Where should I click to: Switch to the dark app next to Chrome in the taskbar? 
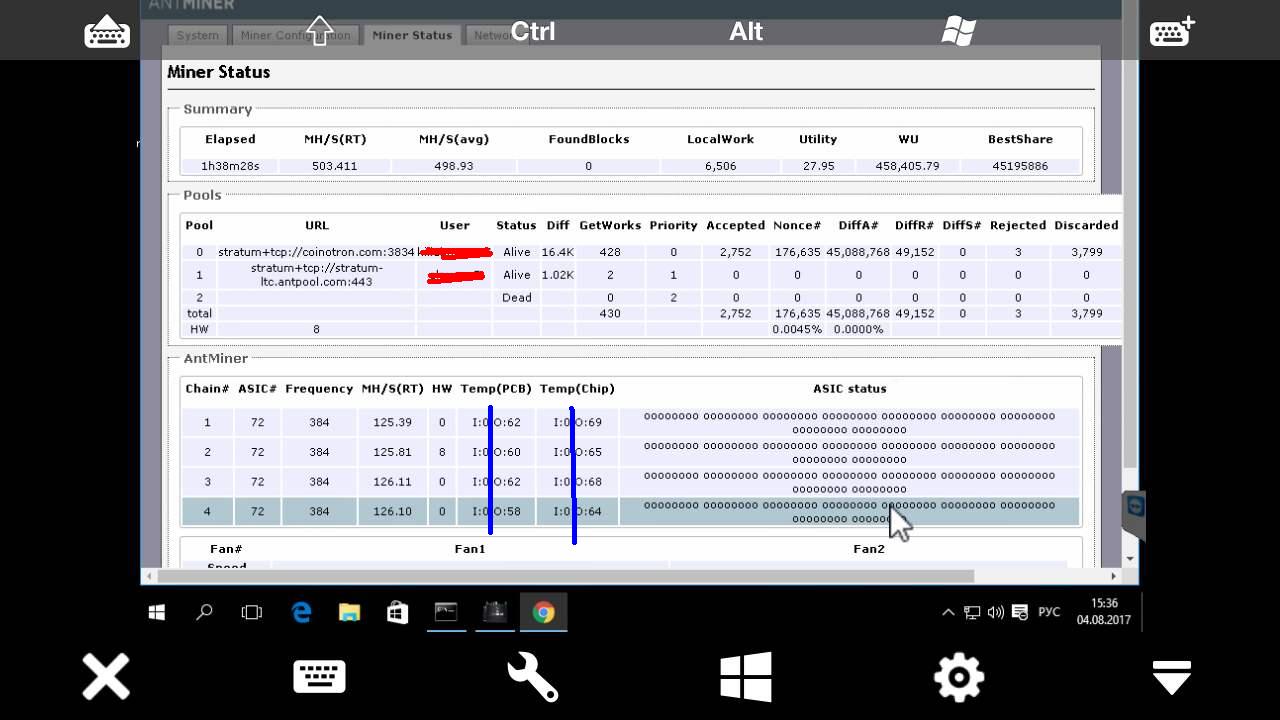(495, 612)
